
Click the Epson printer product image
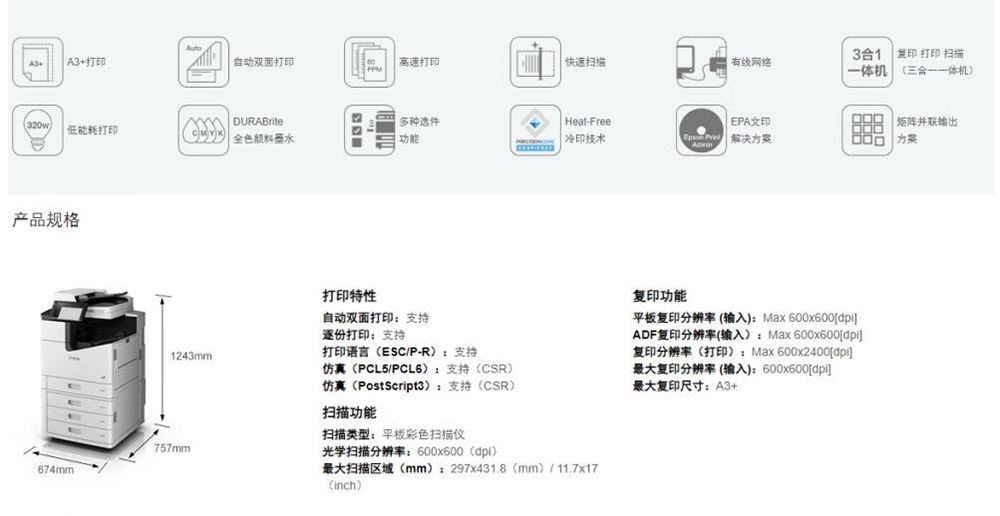click(x=85, y=370)
